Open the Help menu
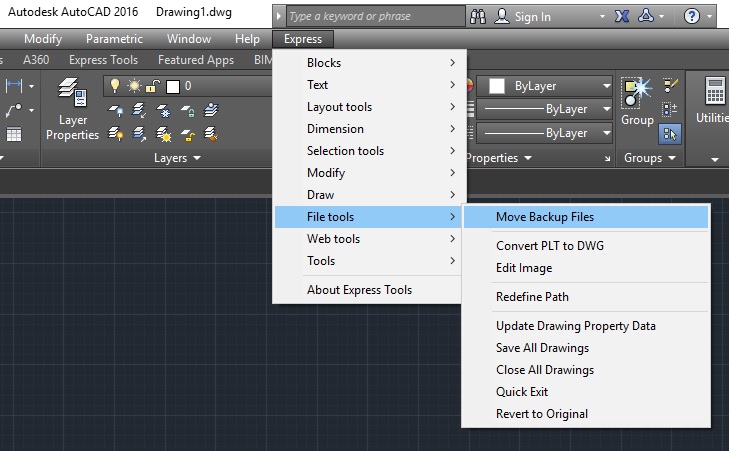This screenshot has height=451, width=729. pos(247,39)
